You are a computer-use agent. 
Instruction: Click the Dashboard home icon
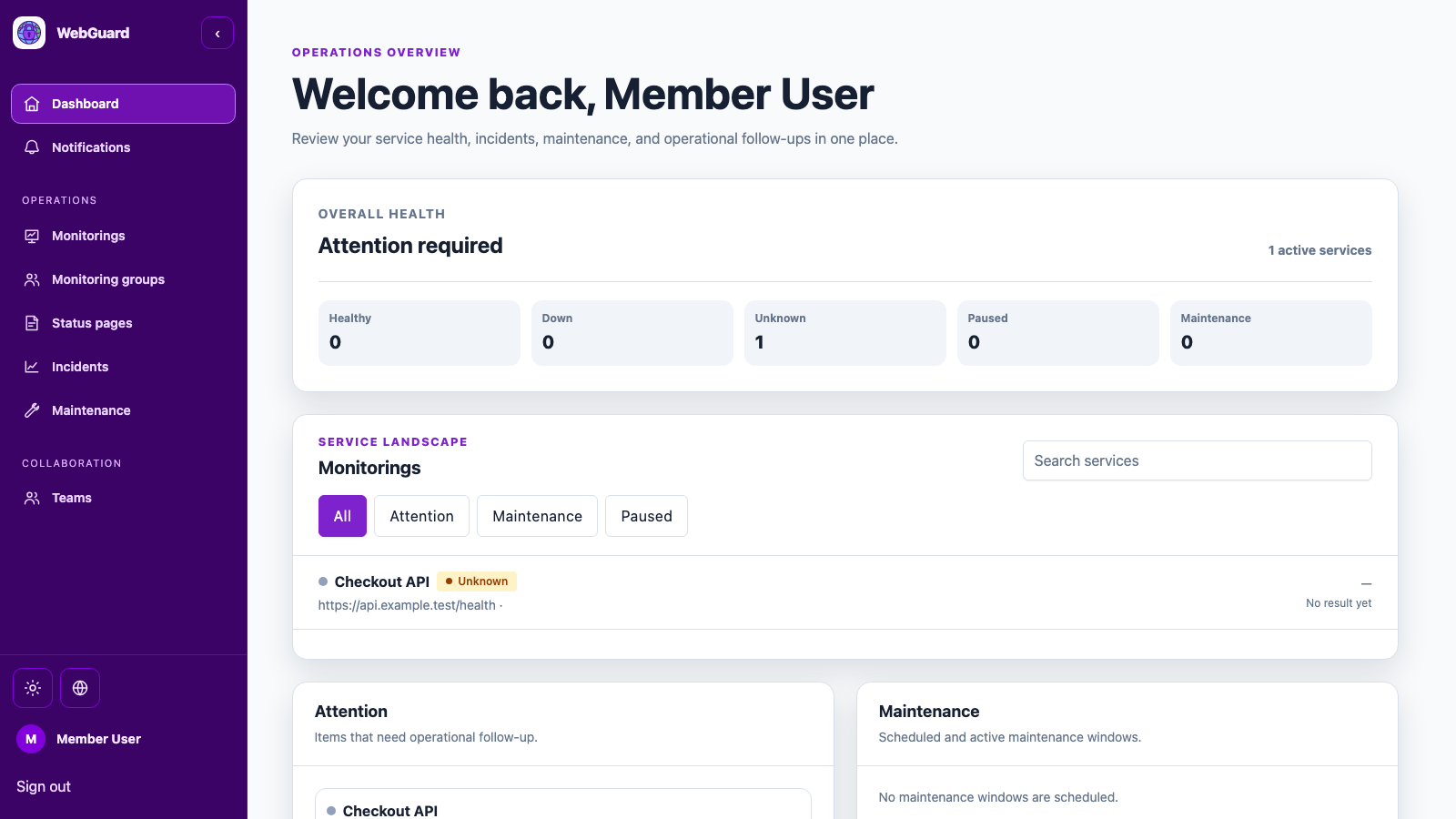coord(32,104)
